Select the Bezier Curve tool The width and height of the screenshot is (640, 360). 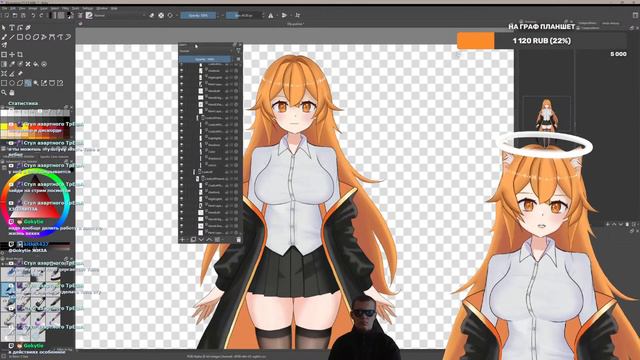[52, 37]
